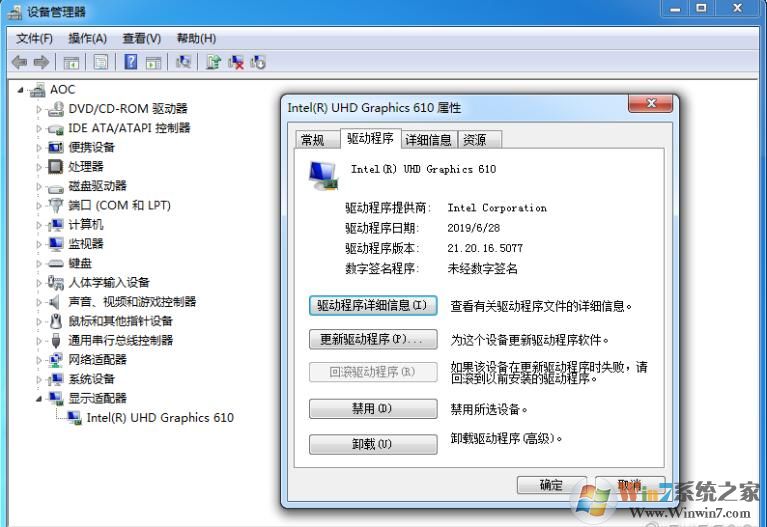767x527 pixels.
Task: Collapse the AOC root node
Action: pyautogui.click(x=21, y=90)
